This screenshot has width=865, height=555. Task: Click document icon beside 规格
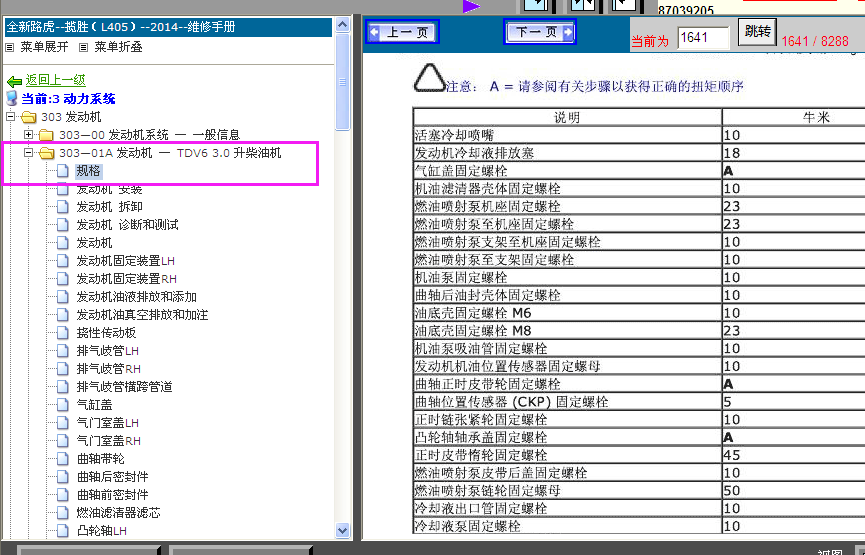pyautogui.click(x=63, y=171)
